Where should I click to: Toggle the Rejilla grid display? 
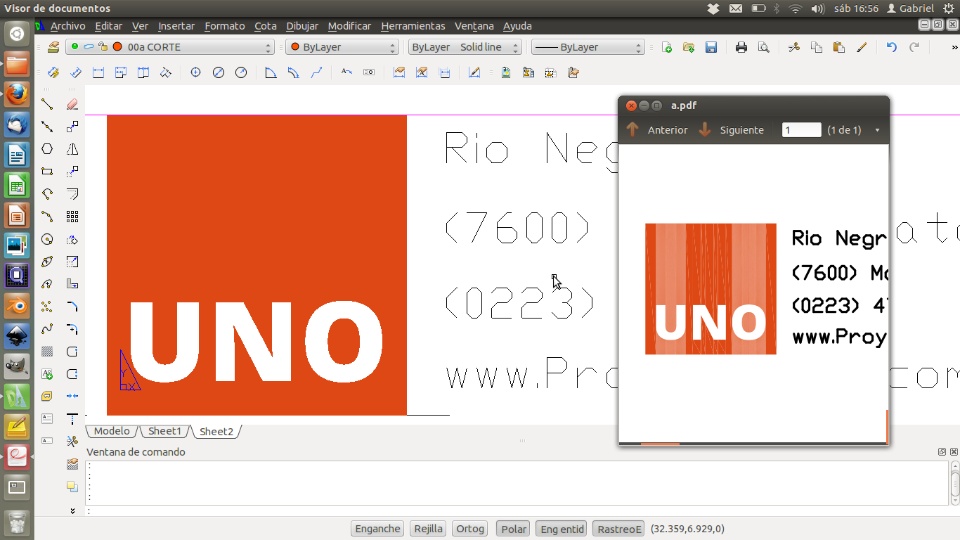tap(428, 528)
